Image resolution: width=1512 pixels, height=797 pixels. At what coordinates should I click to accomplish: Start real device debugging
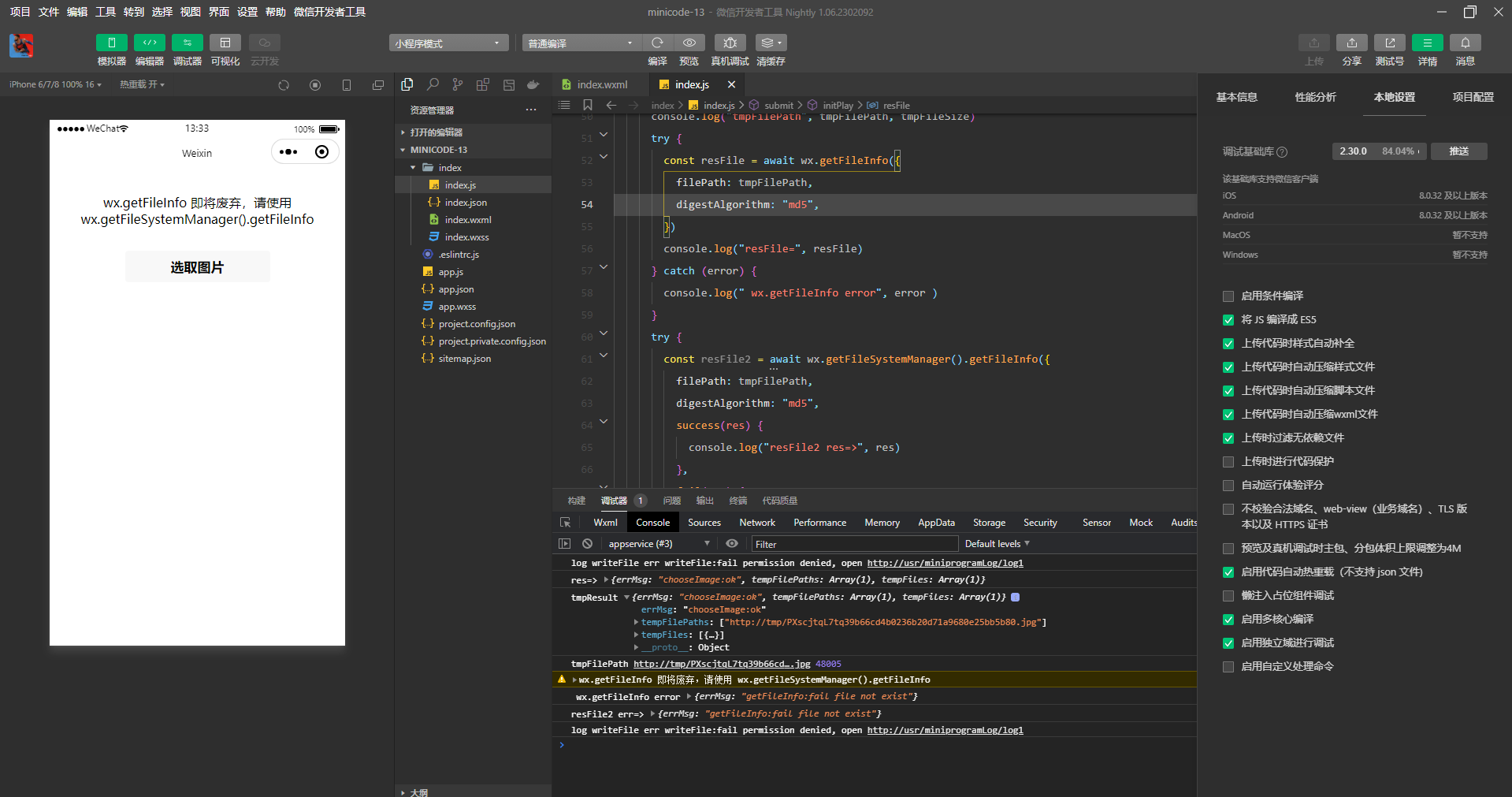click(730, 43)
